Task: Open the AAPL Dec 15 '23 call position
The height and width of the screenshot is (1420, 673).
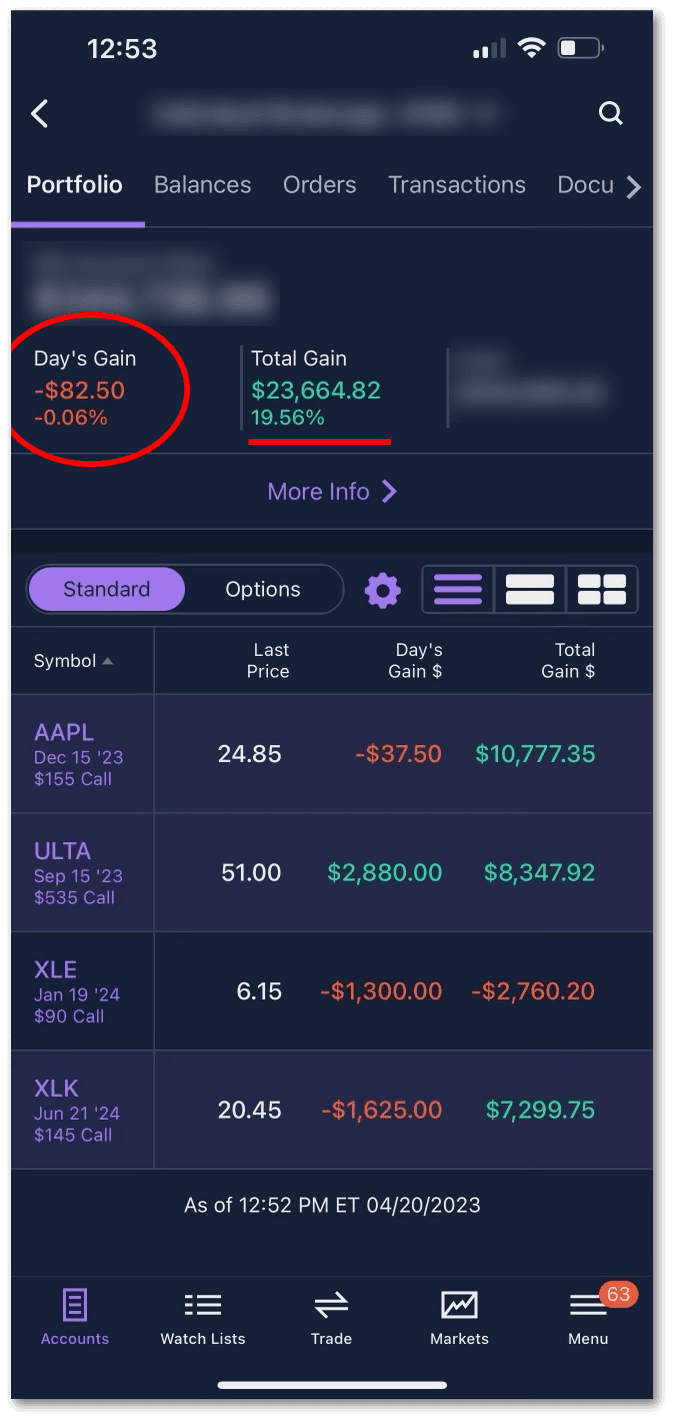Action: point(80,754)
